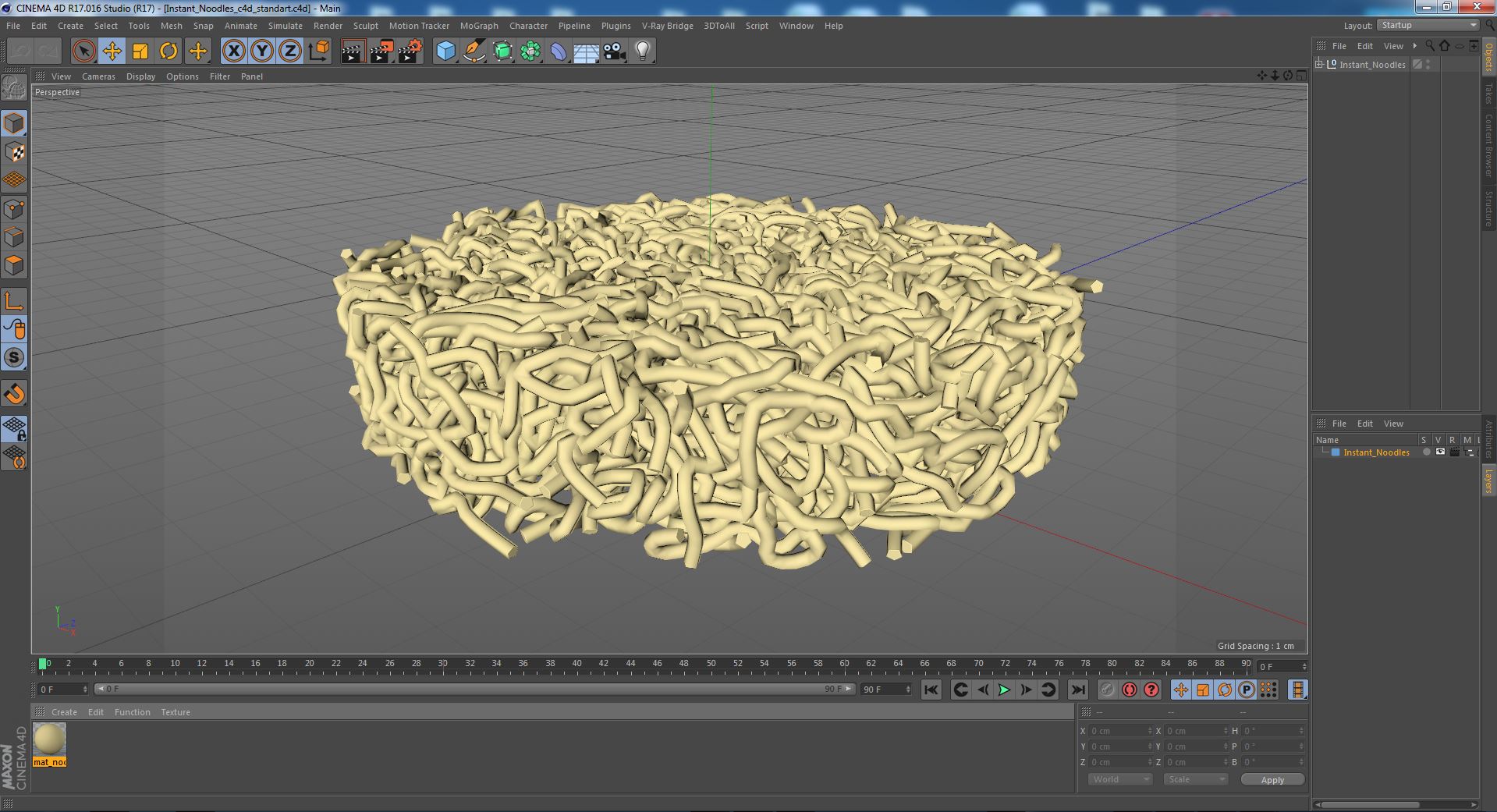This screenshot has width=1497, height=812.
Task: Click the green Subdivision Surface generator icon
Action: tap(502, 51)
